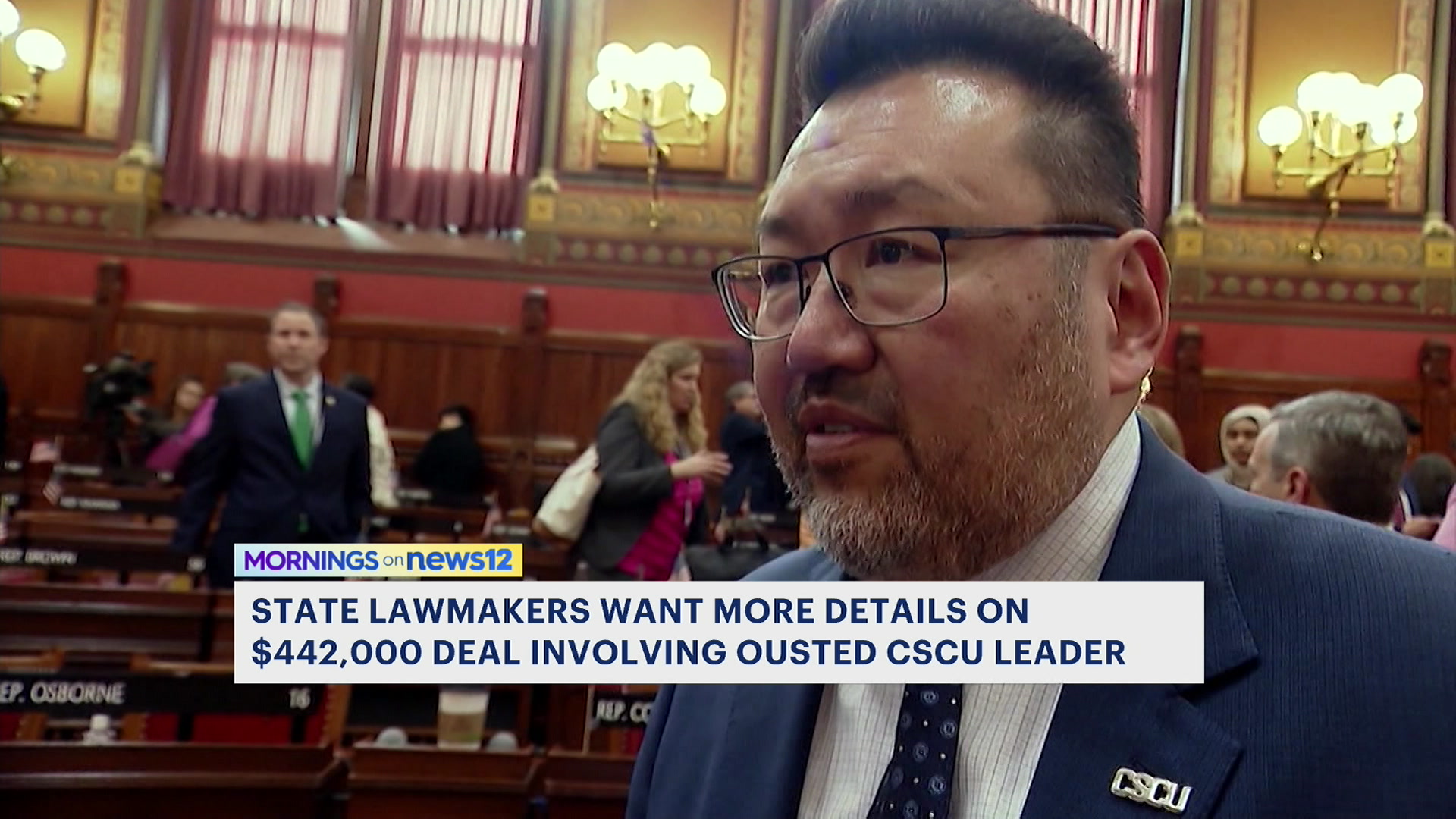Click the headline "STATE LAWMAKERS WANT MORE DETAILS ON"

(x=640, y=611)
